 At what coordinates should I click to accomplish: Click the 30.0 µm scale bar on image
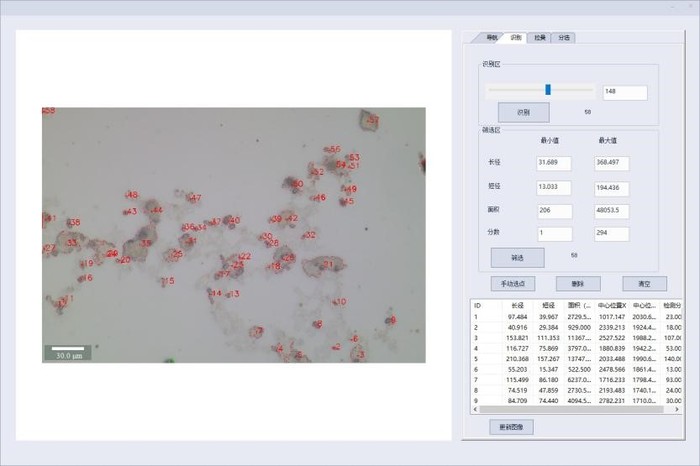point(68,353)
